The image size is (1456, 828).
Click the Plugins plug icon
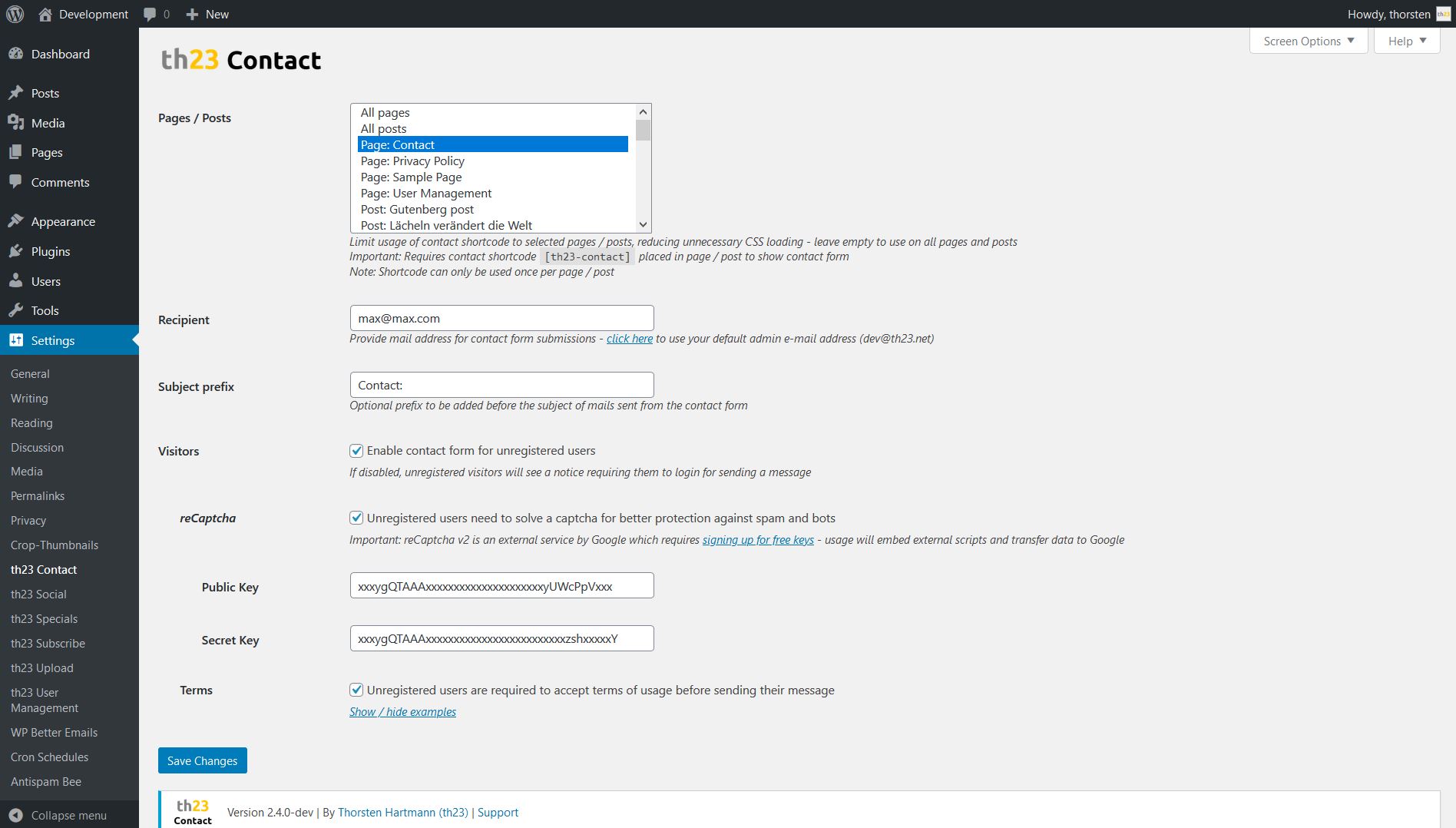[15, 251]
